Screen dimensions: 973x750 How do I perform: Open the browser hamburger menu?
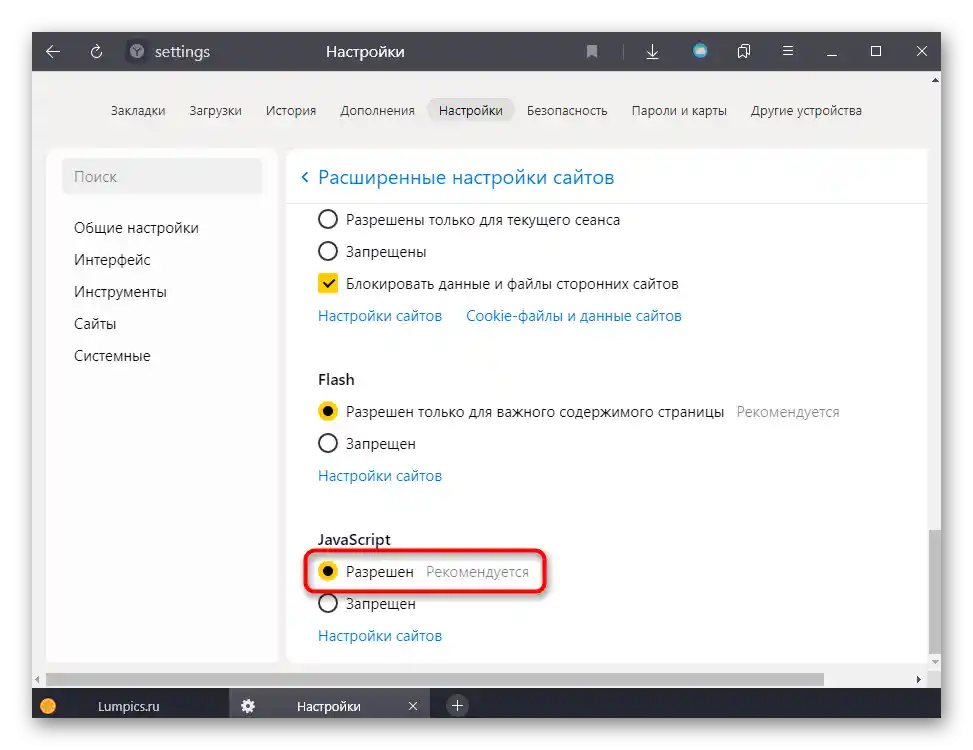point(788,51)
